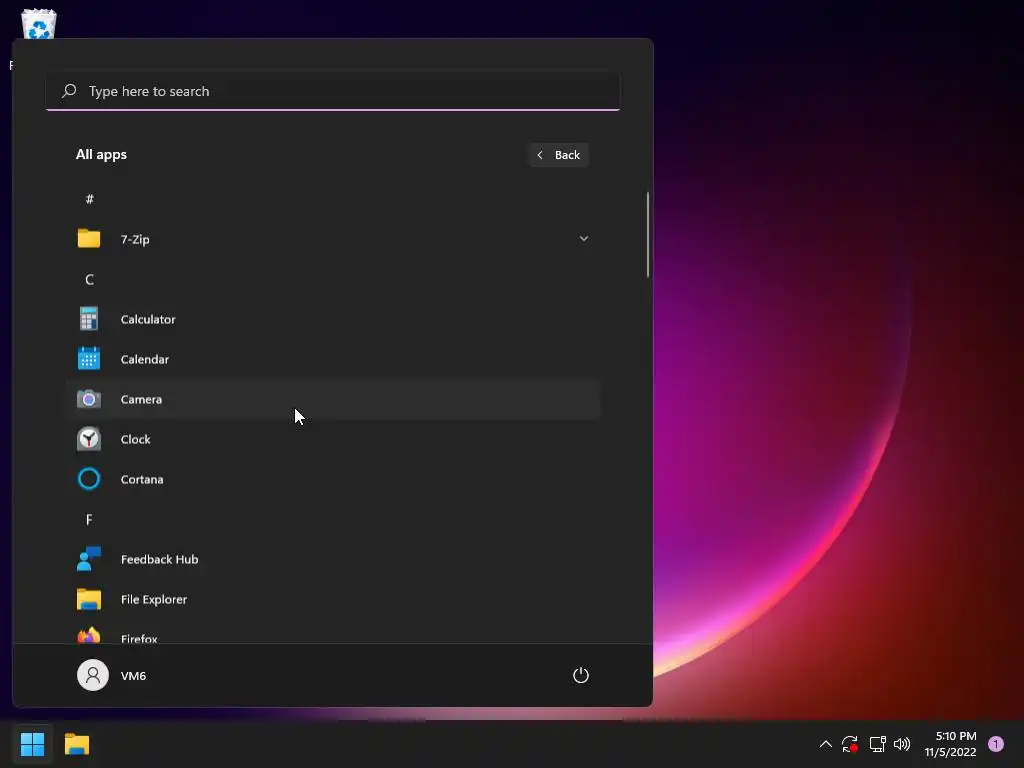1024x768 pixels.
Task: Open File Explorer from the taskbar
Action: coord(76,744)
